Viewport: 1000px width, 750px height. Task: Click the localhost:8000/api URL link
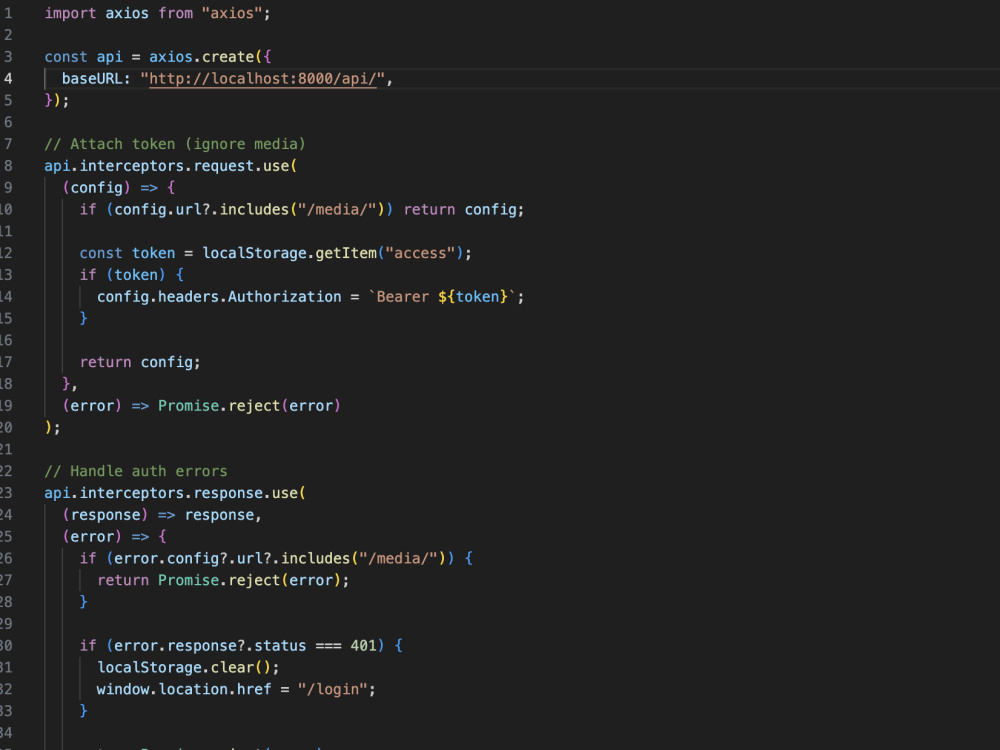(263, 78)
